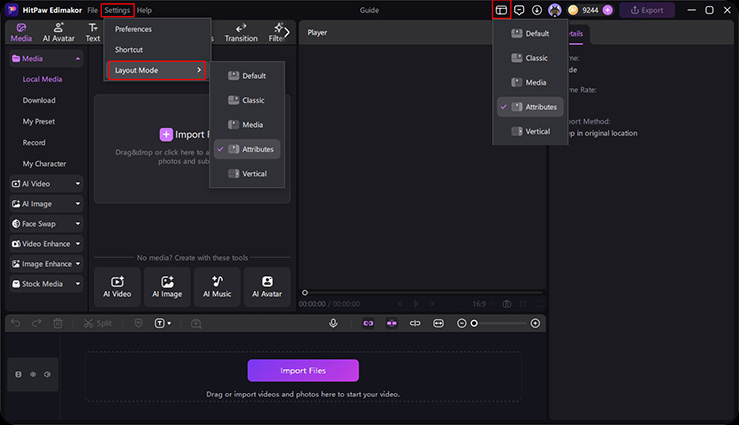Viewport: 739px width, 425px height.
Task: Choose Classic layout in title bar dropdown
Action: [x=530, y=58]
